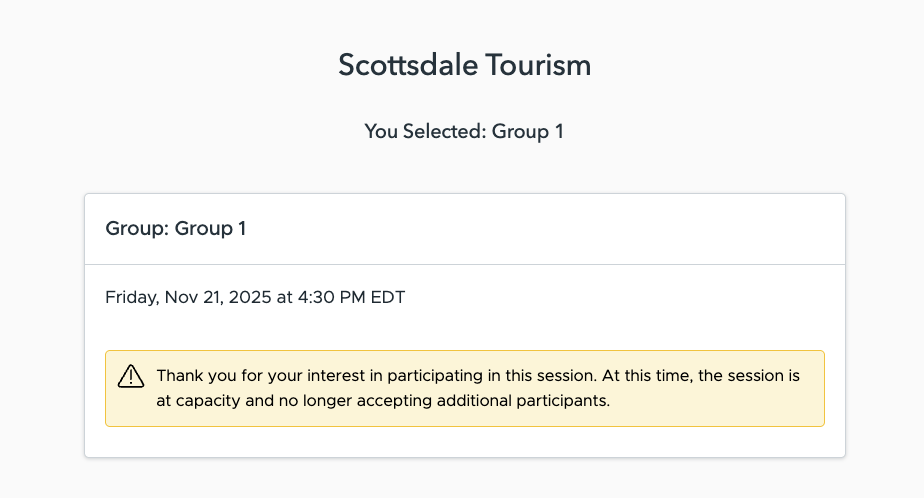Click "Group 1" in the subtitle line

527,131
